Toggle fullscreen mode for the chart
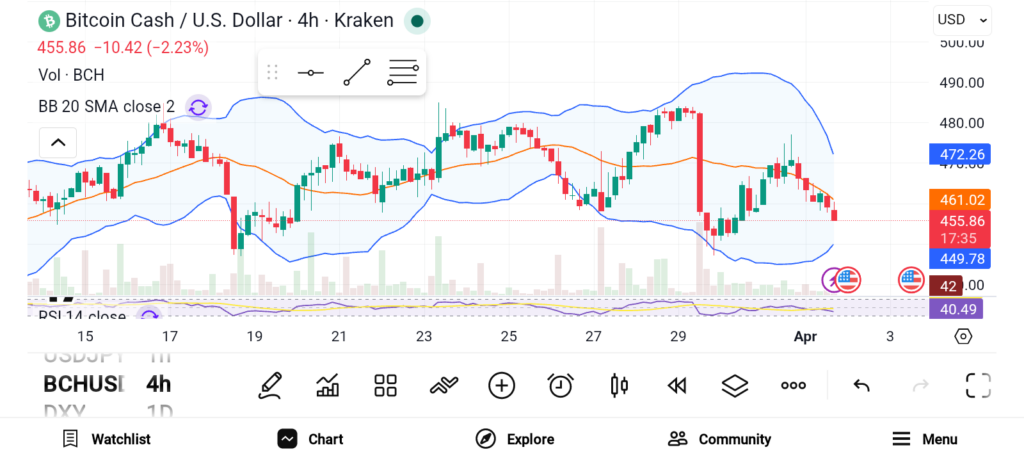The height and width of the screenshot is (461, 1024). click(978, 385)
